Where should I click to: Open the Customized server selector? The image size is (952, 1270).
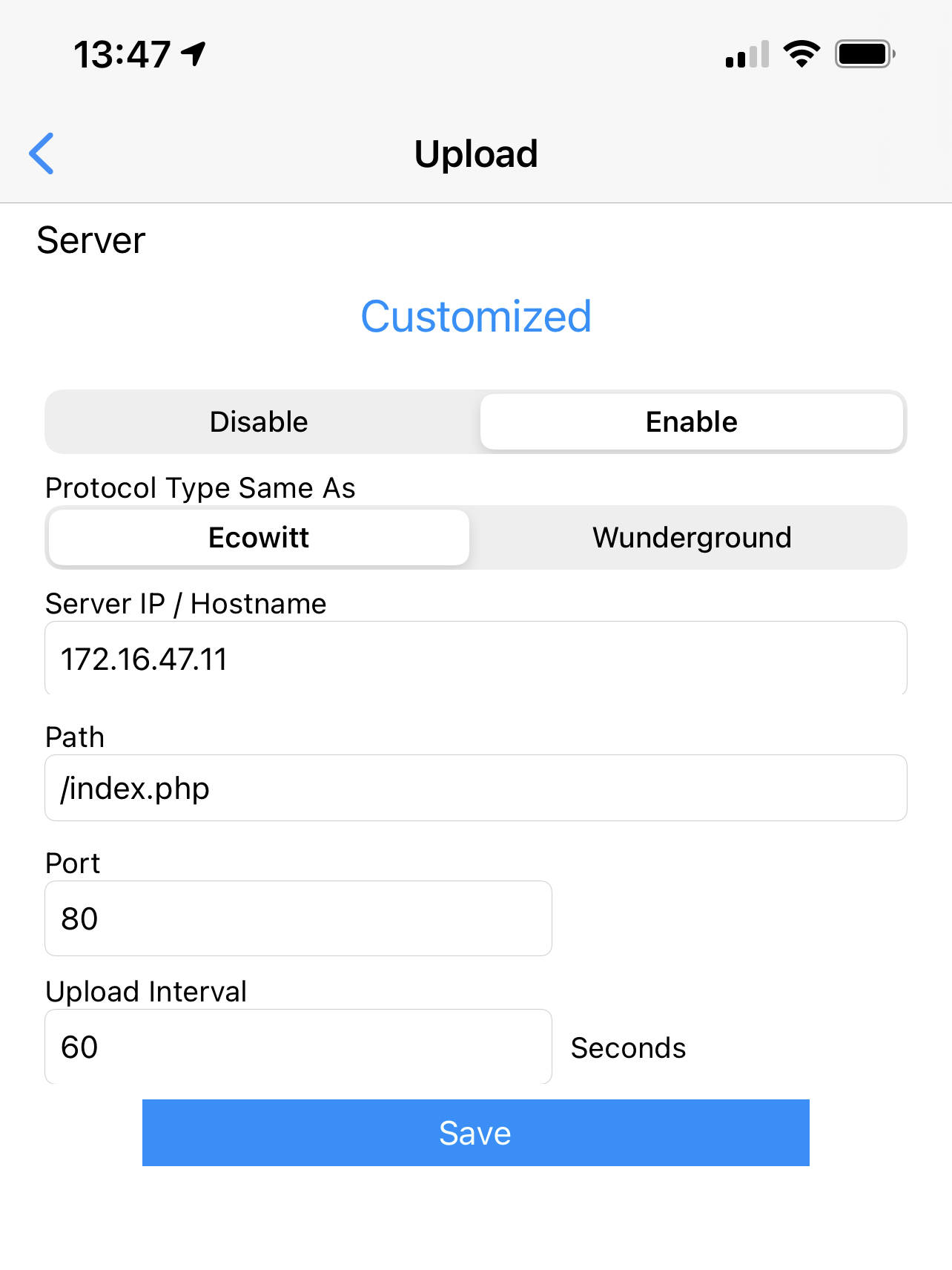(476, 316)
